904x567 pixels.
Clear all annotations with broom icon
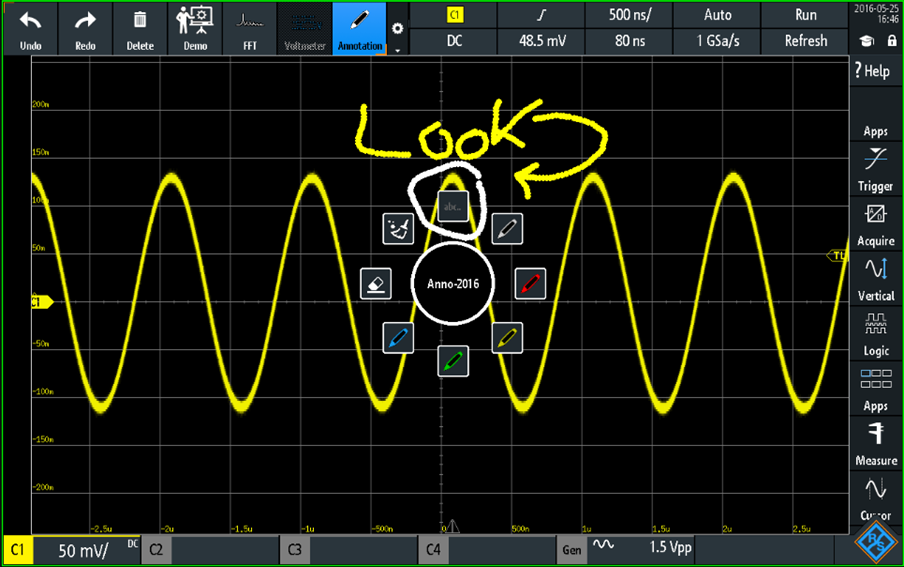398,229
